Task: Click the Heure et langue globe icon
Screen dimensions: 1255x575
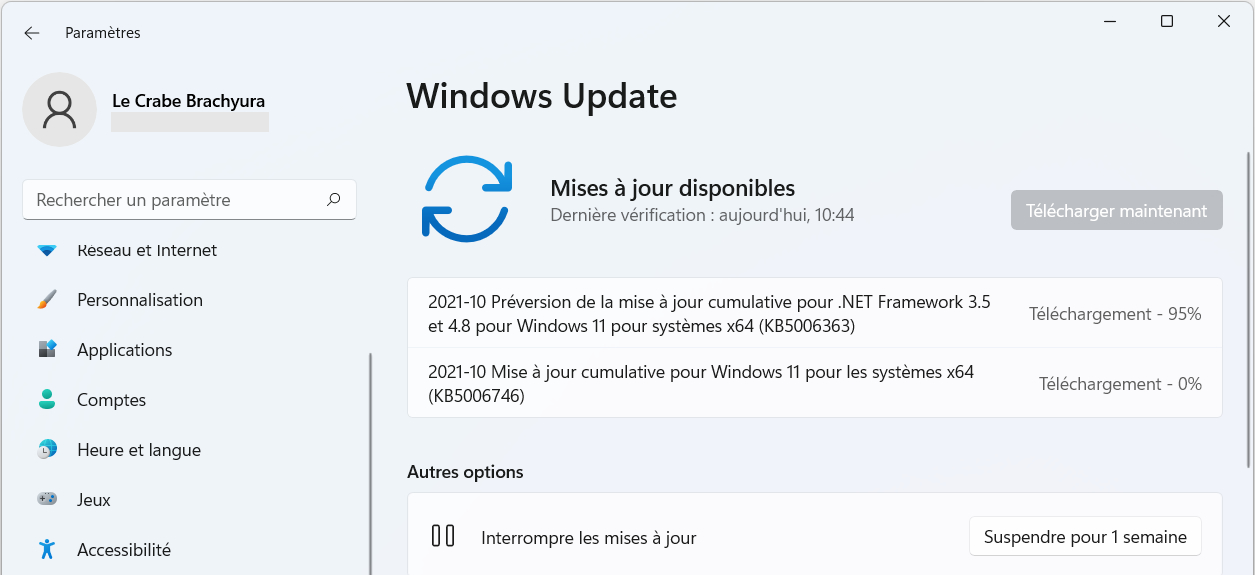Action: [x=47, y=450]
